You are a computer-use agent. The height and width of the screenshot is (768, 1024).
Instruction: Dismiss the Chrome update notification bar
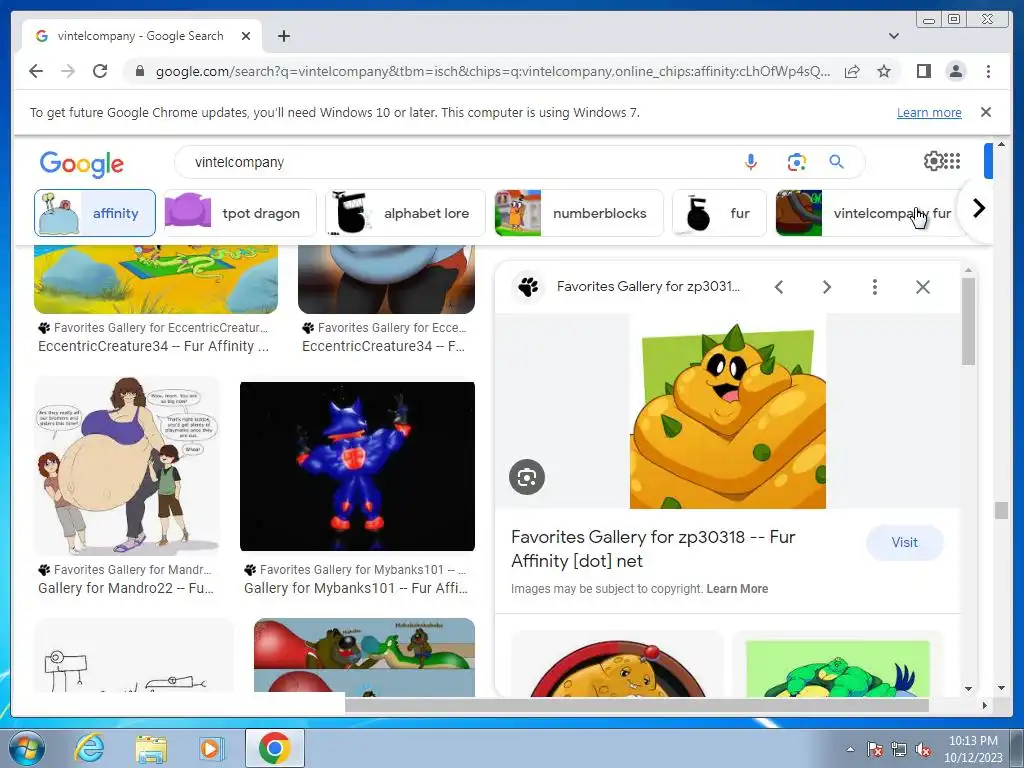[986, 112]
